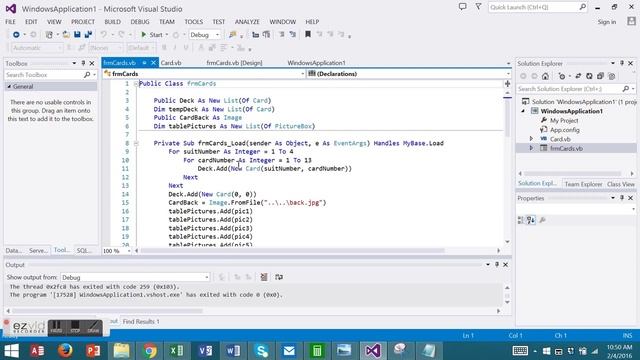640x360 pixels.
Task: Switch to the Class View tab
Action: (620, 184)
